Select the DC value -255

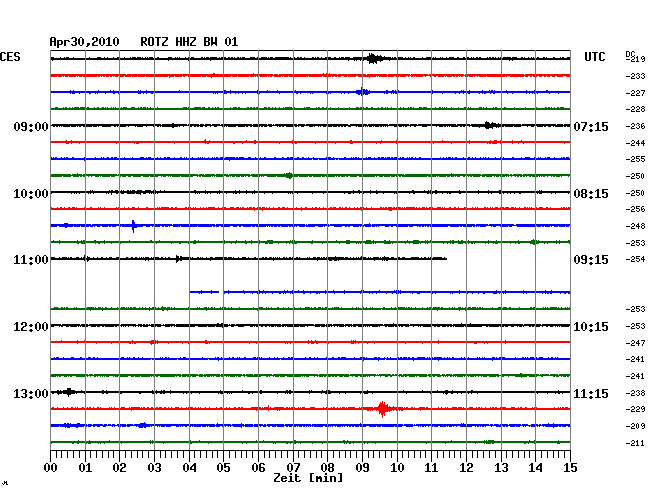point(635,160)
